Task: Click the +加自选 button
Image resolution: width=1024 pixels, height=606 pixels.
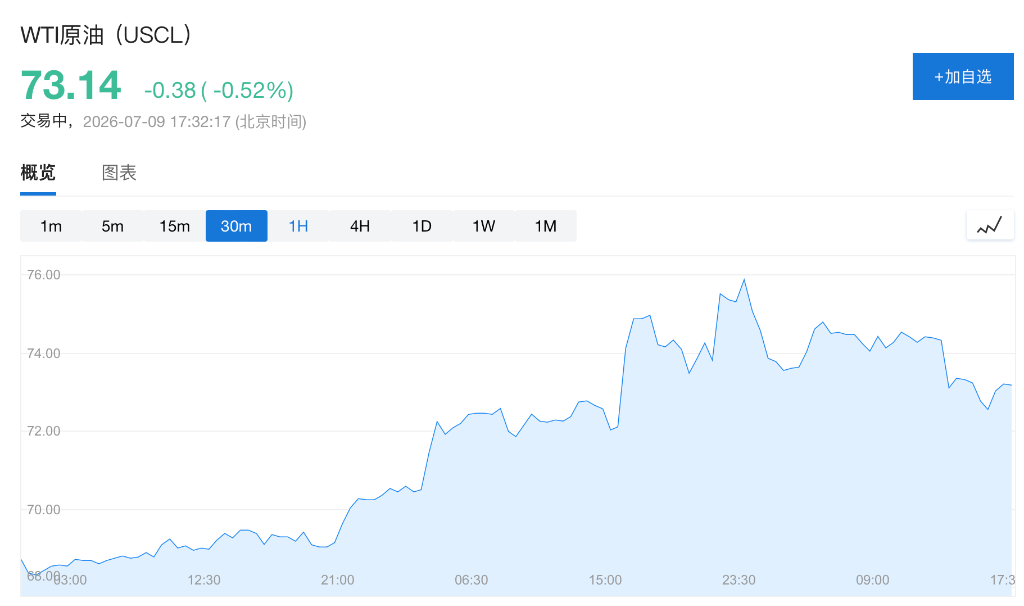Action: coord(963,76)
